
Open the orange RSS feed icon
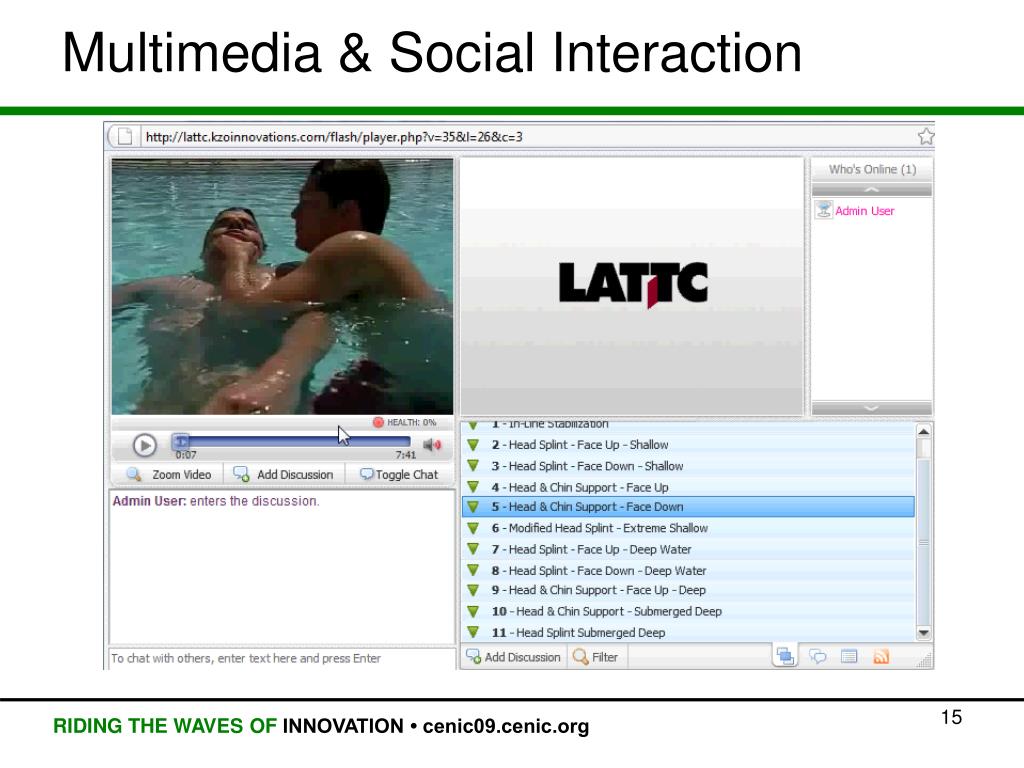coord(881,656)
